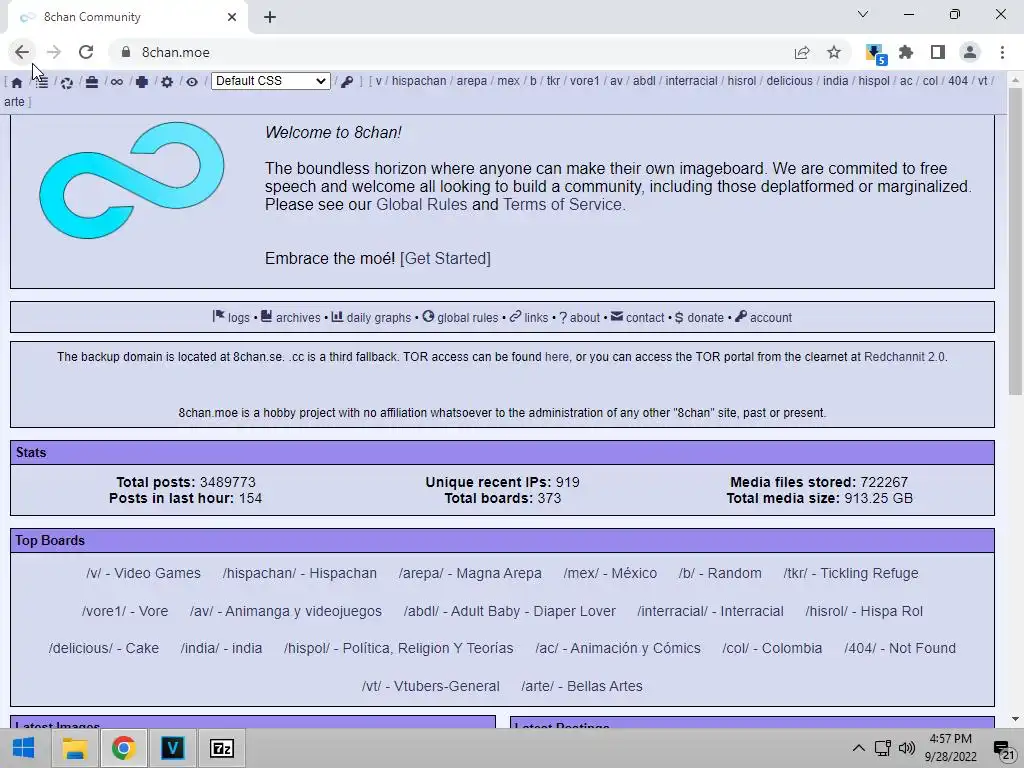
Task: Toggle the browser side panel
Action: (938, 52)
